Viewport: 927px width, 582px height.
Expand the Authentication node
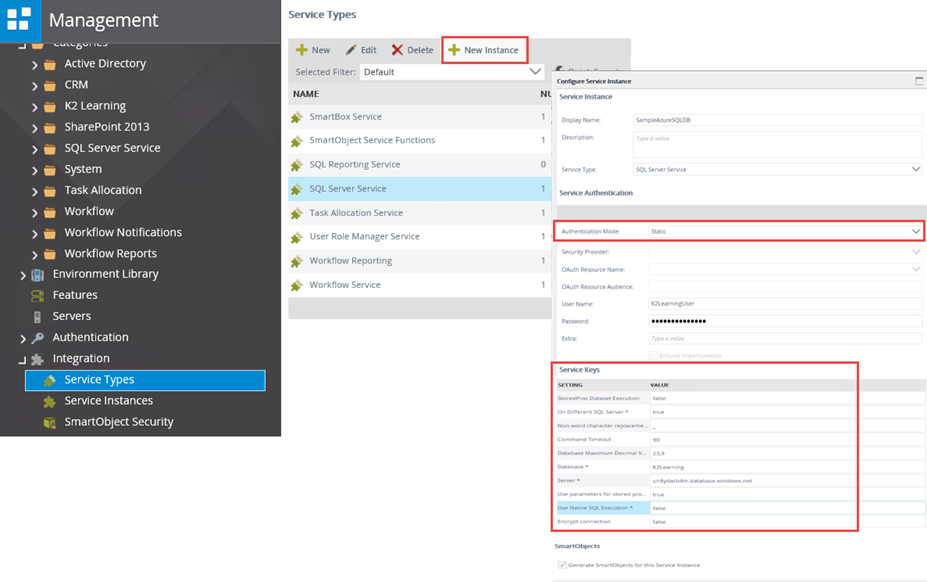pos(22,339)
